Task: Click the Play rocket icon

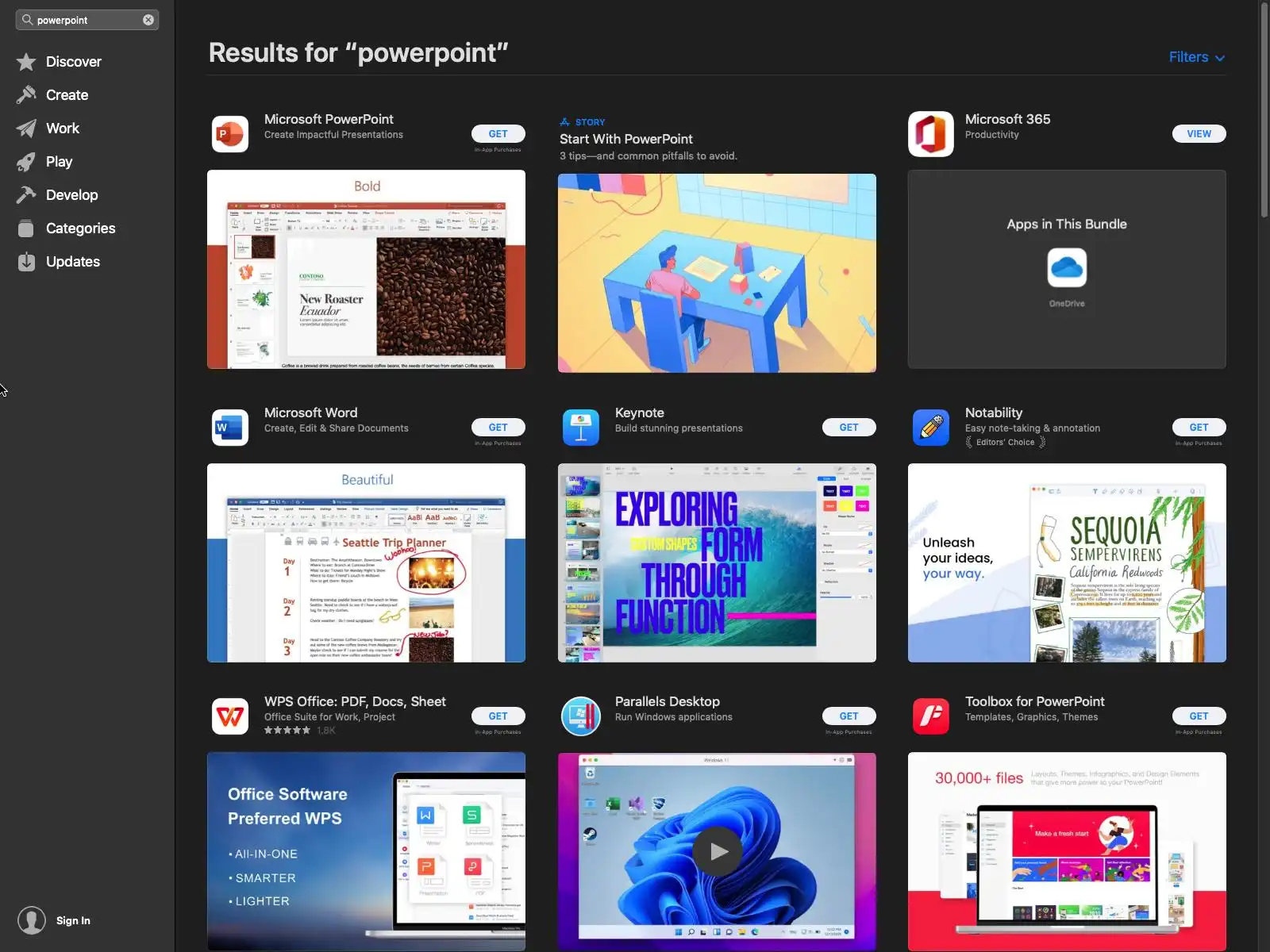Action: click(26, 162)
